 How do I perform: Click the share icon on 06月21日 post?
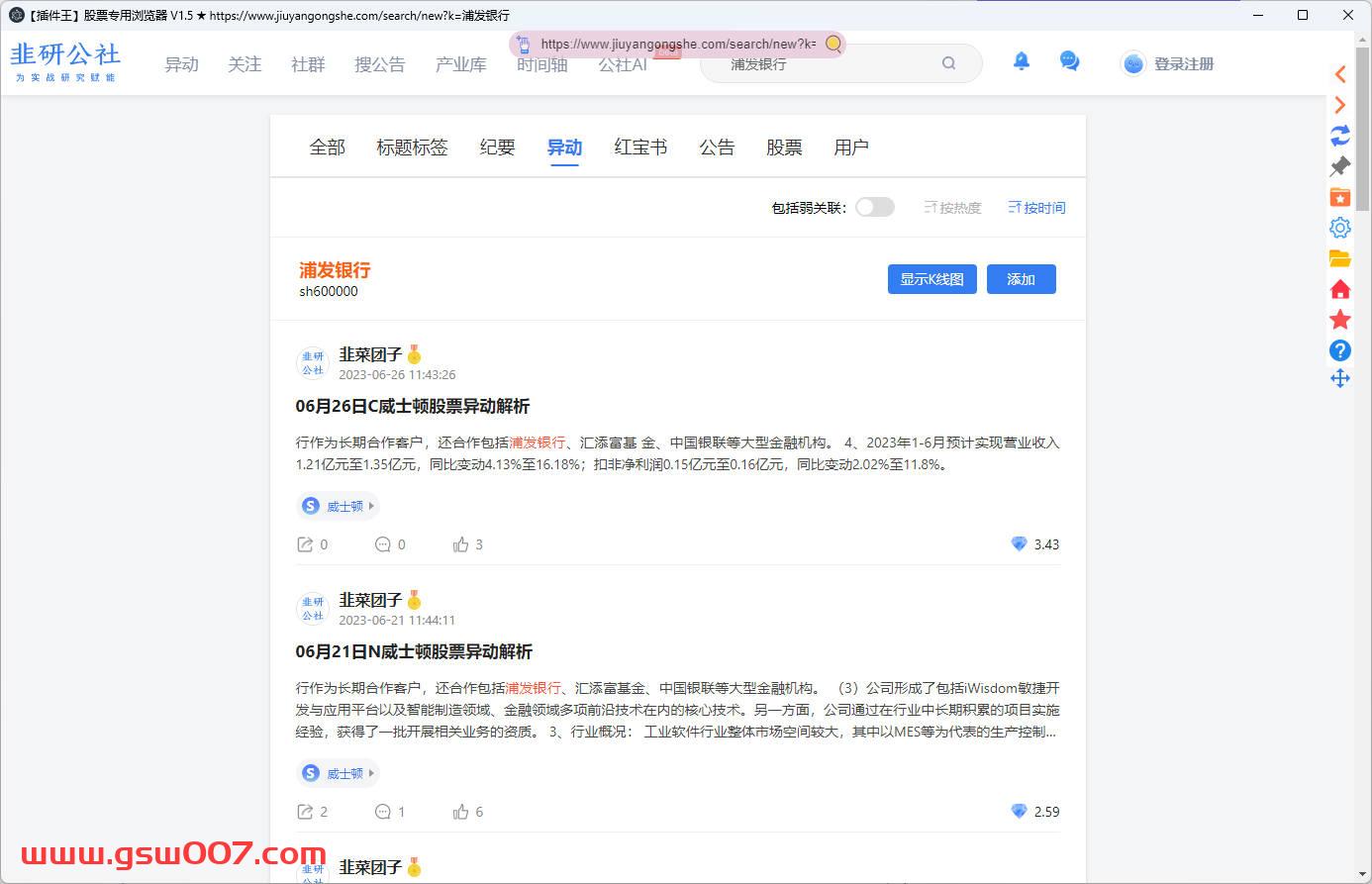pyautogui.click(x=305, y=812)
